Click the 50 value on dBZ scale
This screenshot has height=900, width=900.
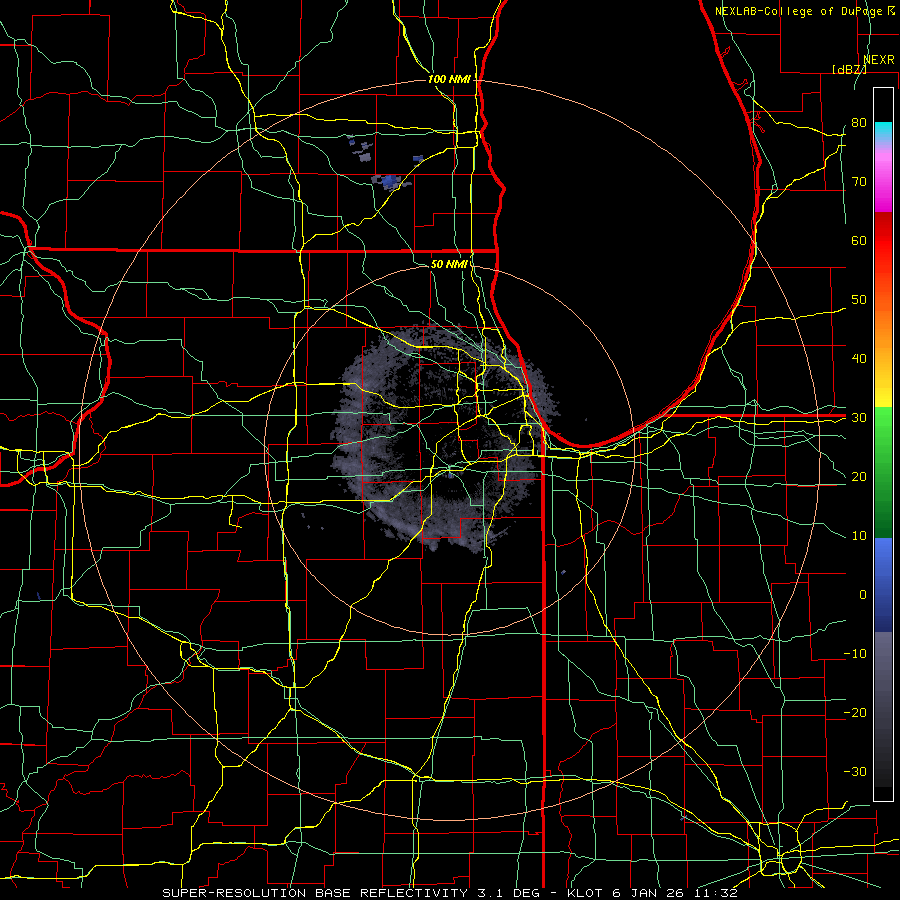[859, 300]
